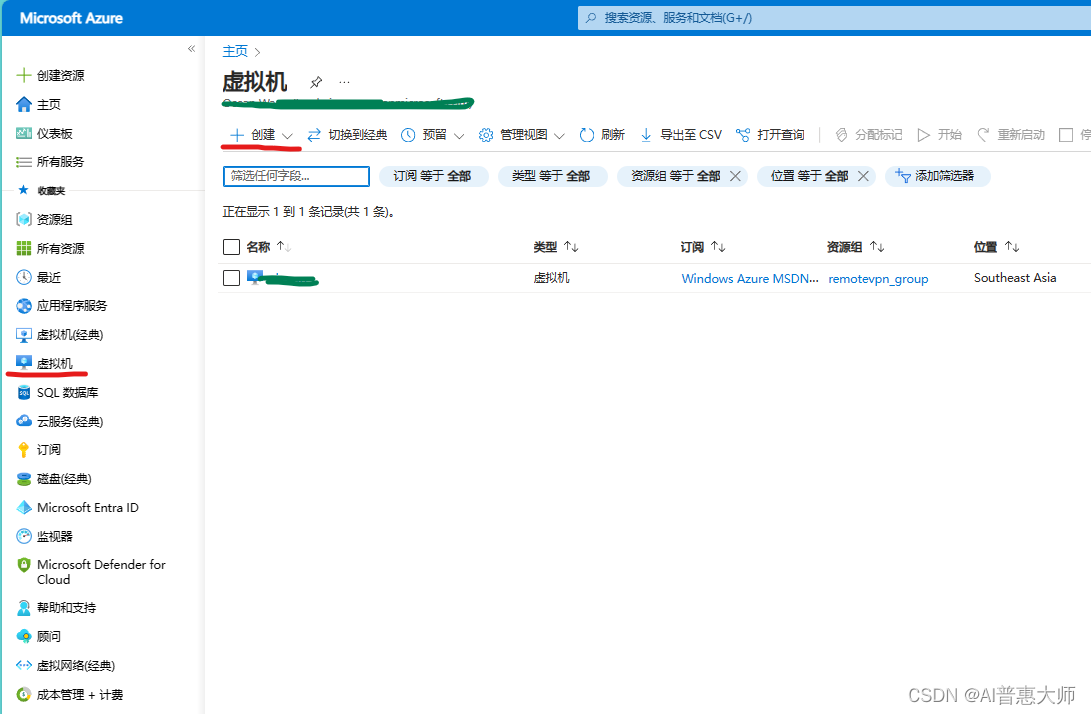
Task: Remove the Location filter with X
Action: pyautogui.click(x=863, y=176)
